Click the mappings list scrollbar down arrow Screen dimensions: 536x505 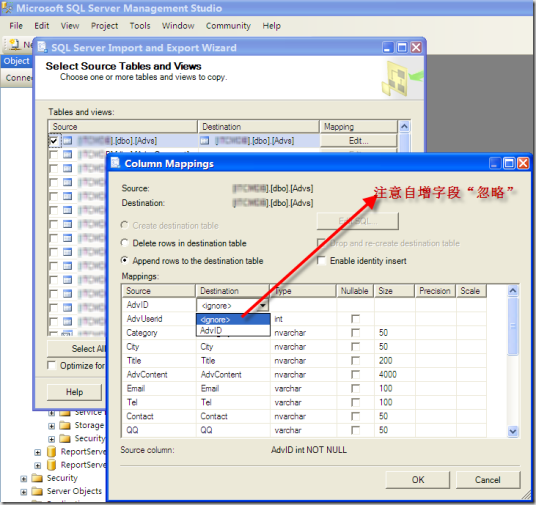512,431
